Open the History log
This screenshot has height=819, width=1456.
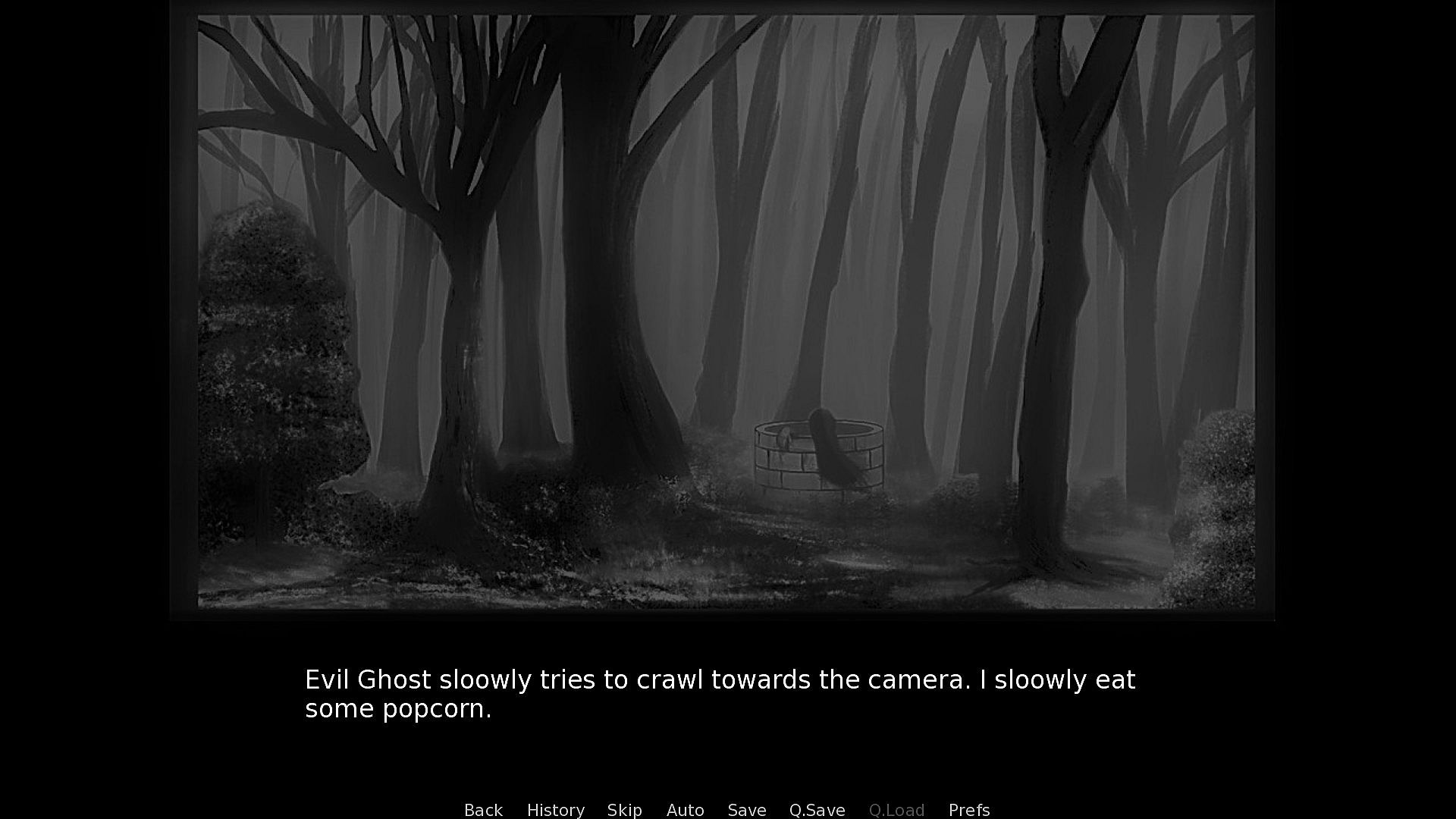[x=555, y=810]
